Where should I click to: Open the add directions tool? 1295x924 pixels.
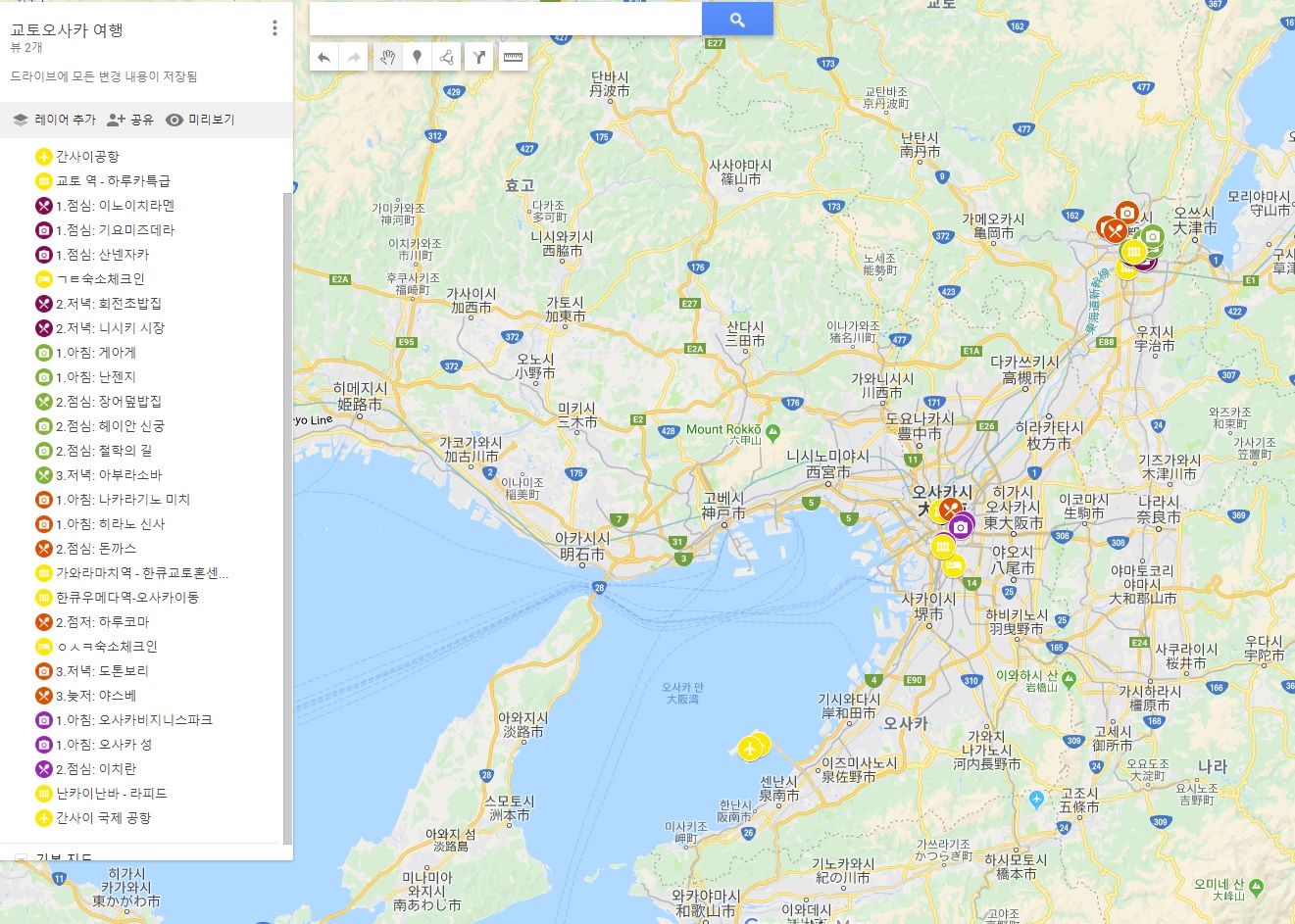(478, 58)
